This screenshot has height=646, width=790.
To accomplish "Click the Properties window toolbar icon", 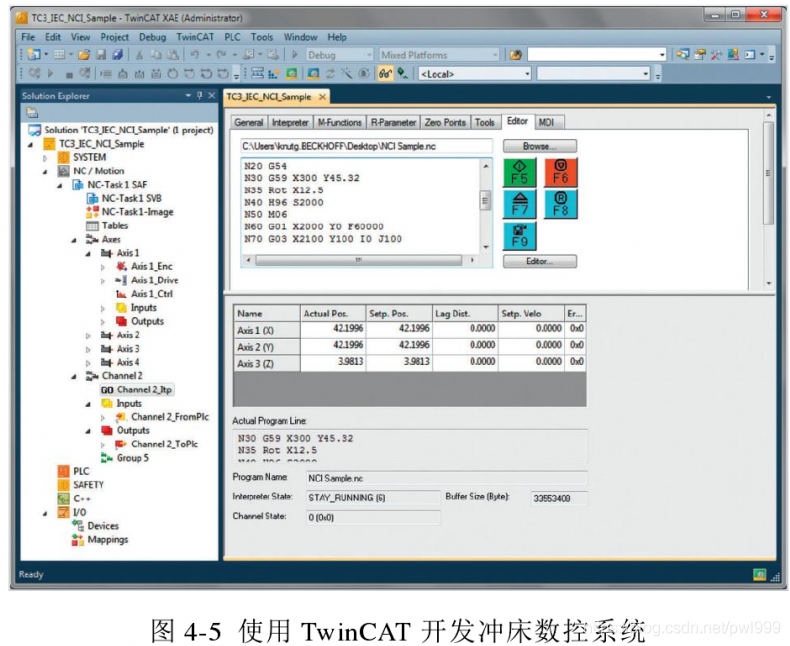I will (700, 54).
